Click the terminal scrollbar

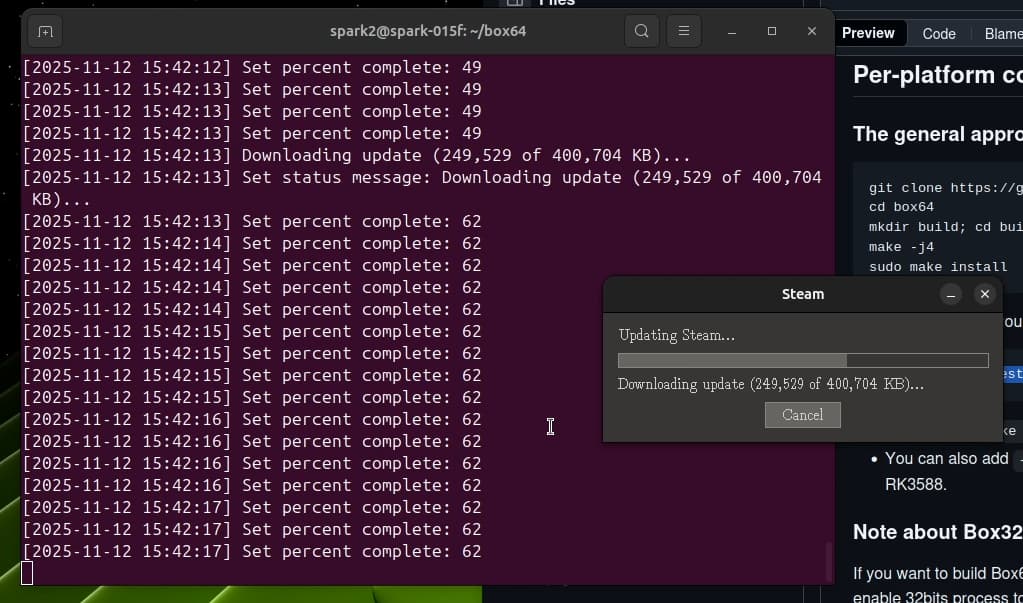click(x=827, y=560)
